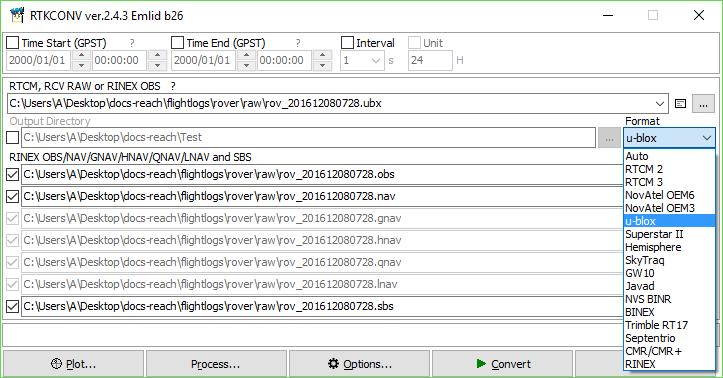Click question mark after RINEX OBS label
The width and height of the screenshot is (723, 378).
173,86
